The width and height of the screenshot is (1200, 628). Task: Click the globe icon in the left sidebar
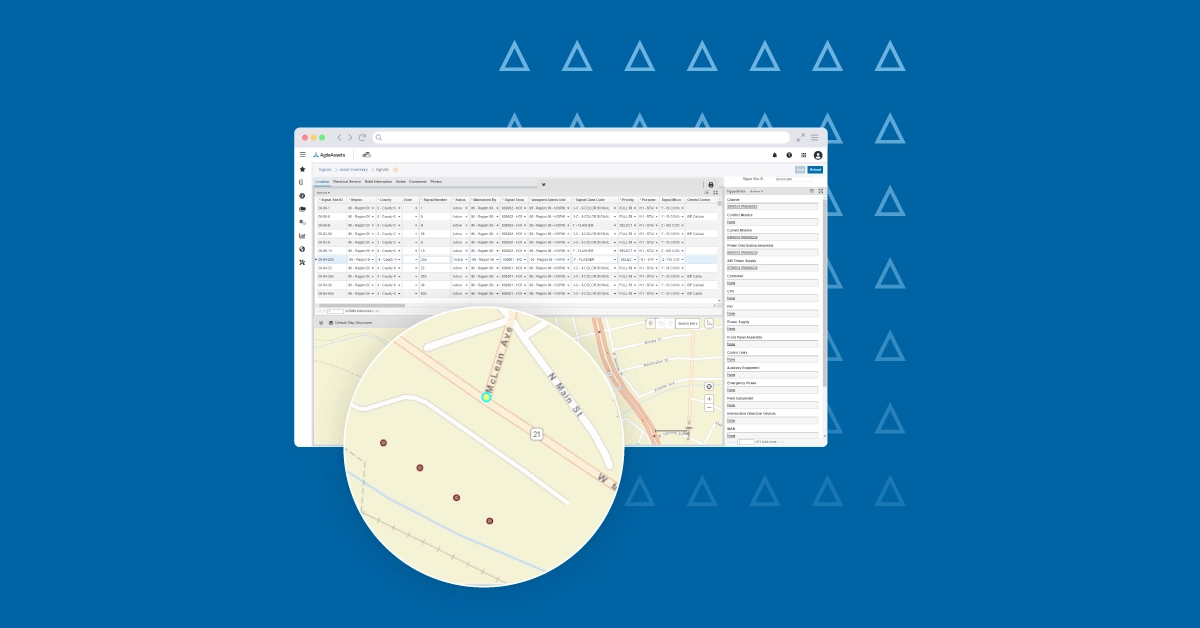point(302,249)
